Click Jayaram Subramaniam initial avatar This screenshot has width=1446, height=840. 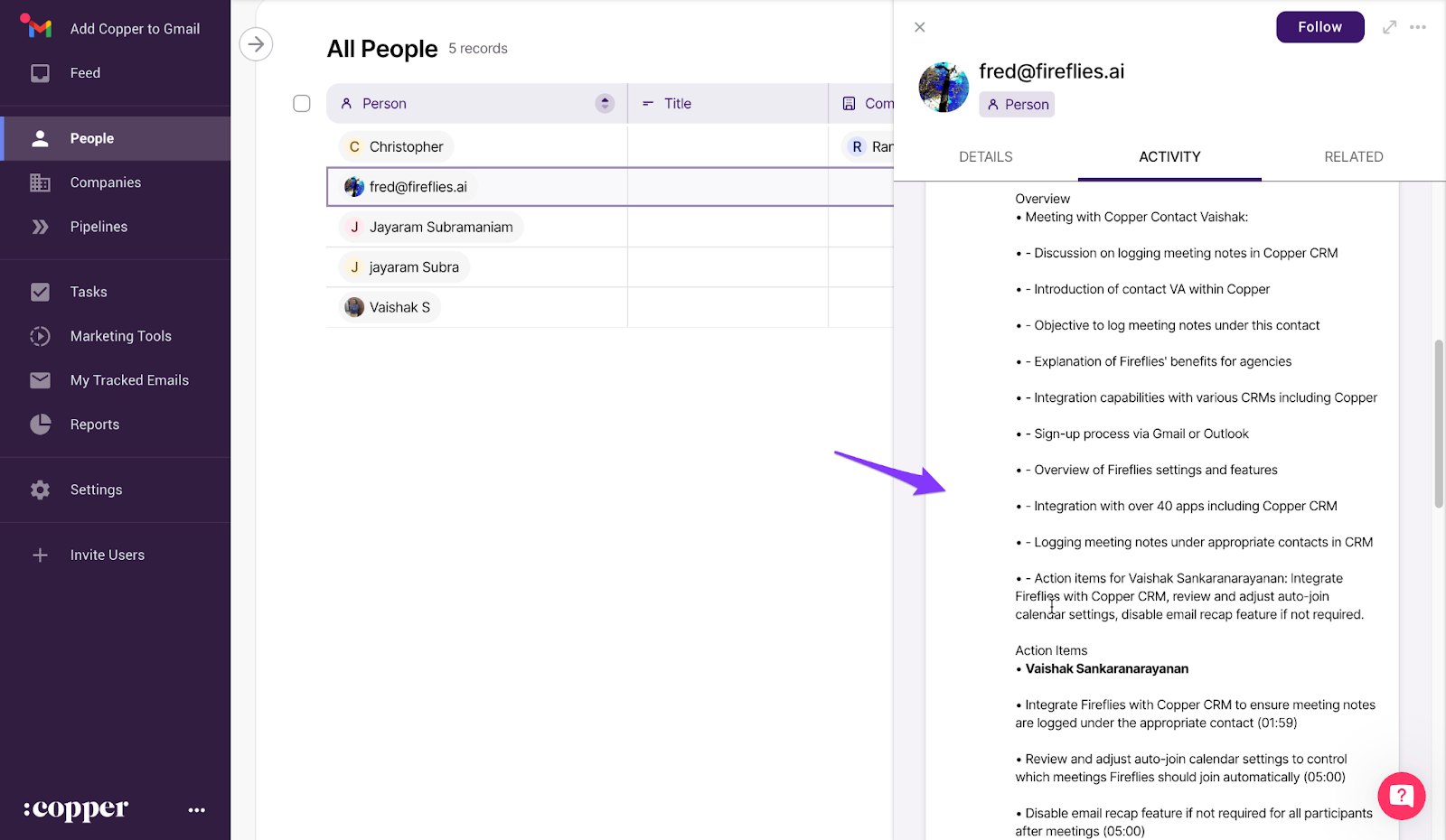pos(354,227)
